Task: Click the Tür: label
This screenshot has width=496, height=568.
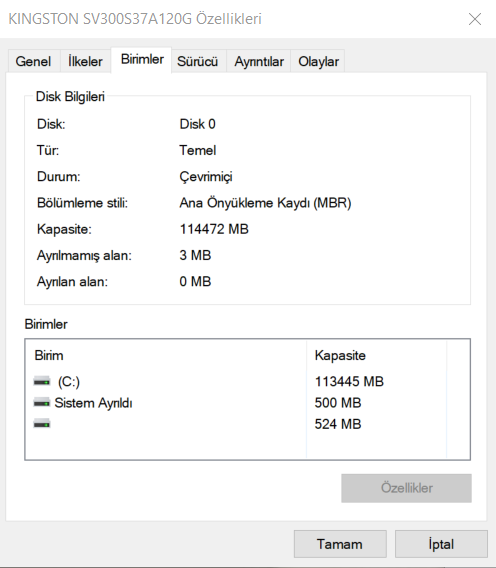Action: click(x=48, y=150)
